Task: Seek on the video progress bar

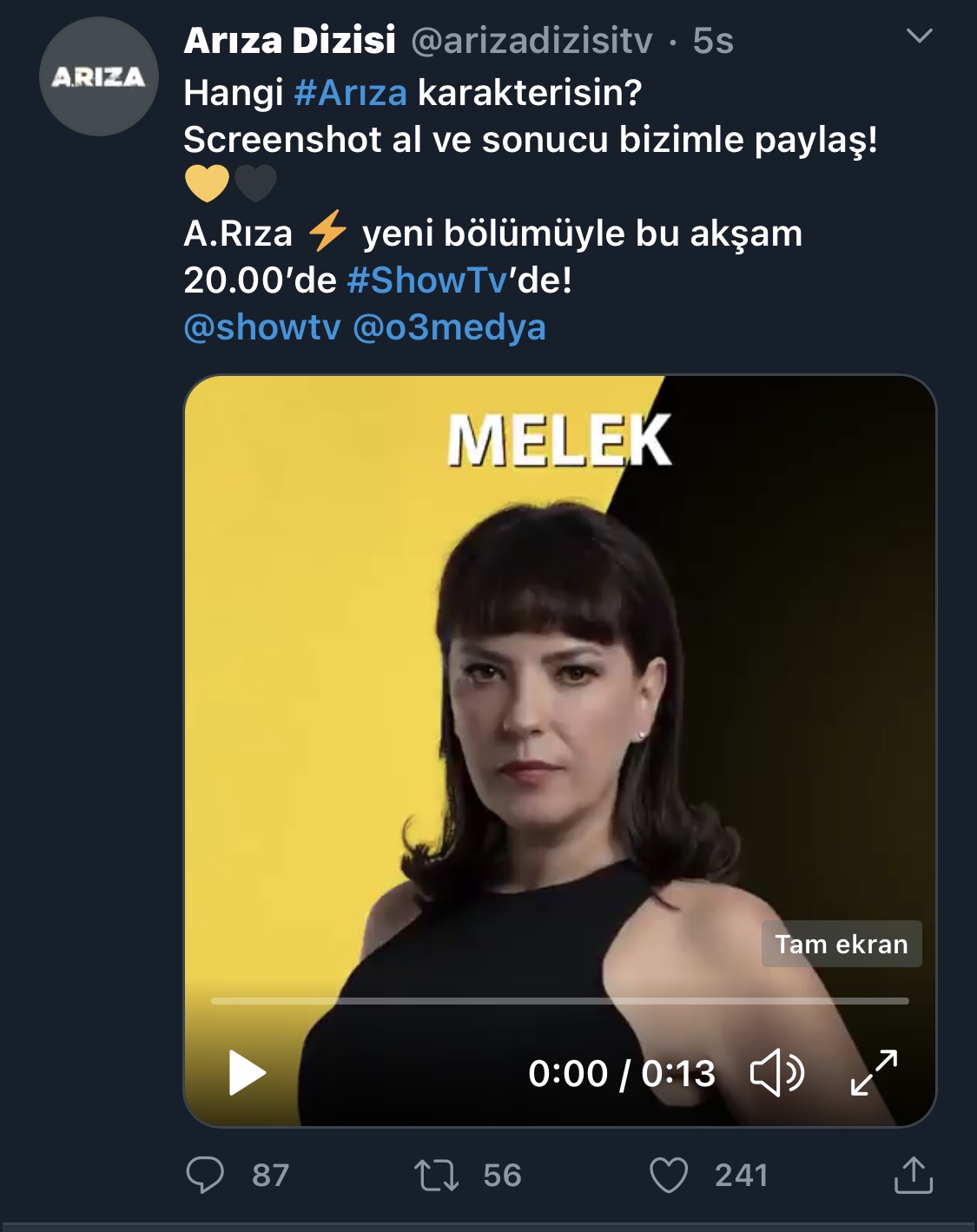Action: [560, 1001]
